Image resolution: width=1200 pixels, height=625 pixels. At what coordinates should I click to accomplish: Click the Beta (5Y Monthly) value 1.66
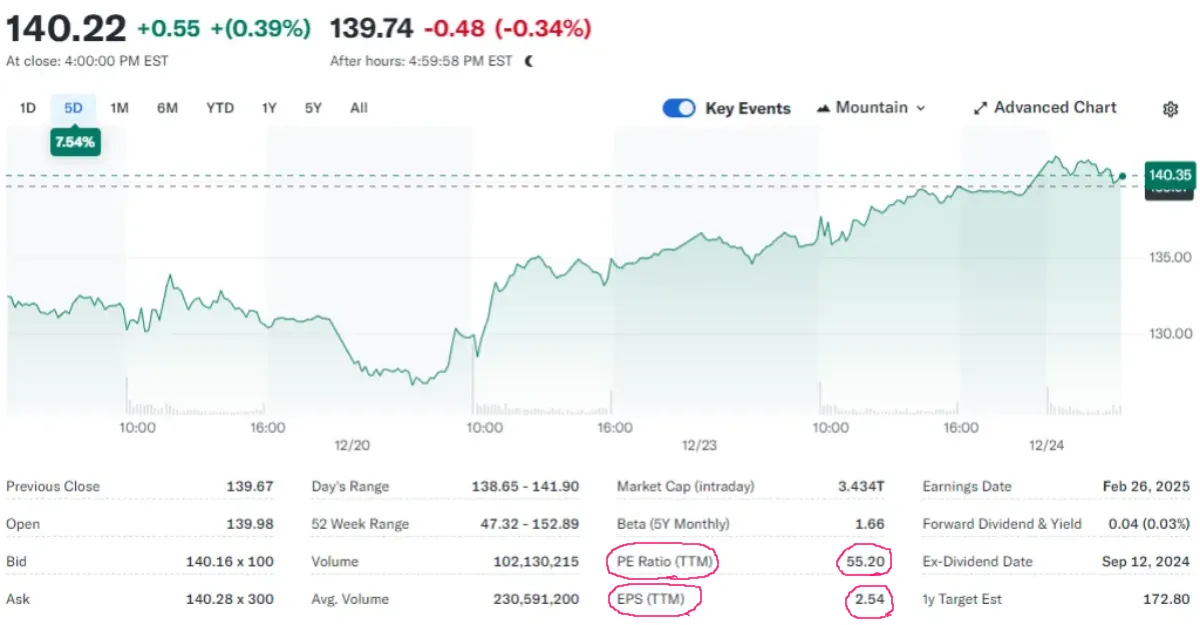click(870, 524)
